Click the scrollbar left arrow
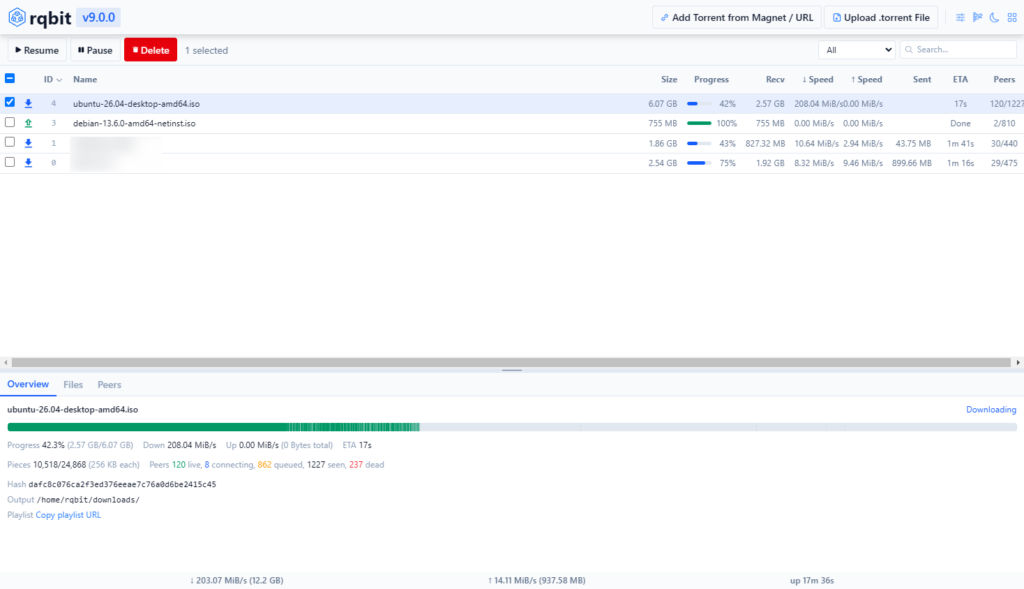 tap(5, 362)
